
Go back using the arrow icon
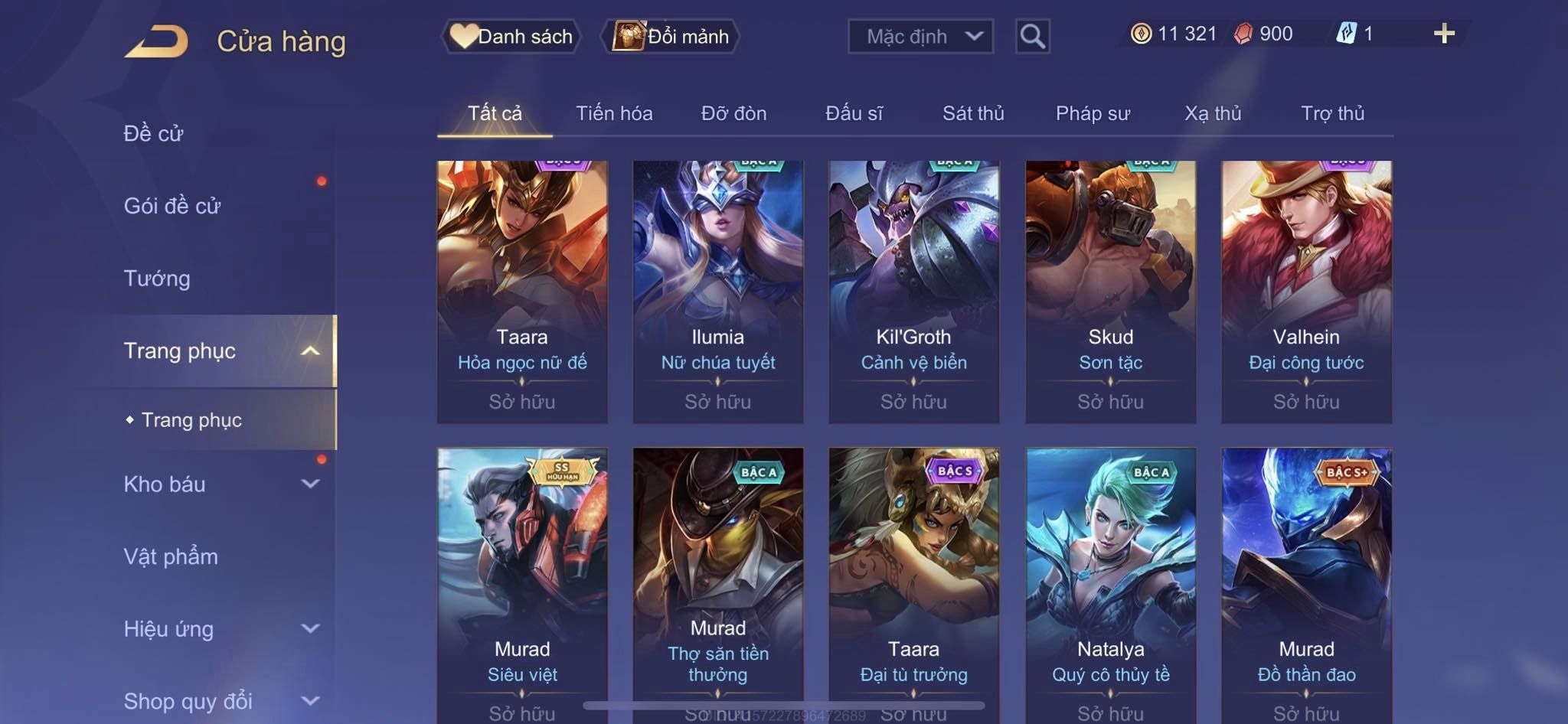157,41
